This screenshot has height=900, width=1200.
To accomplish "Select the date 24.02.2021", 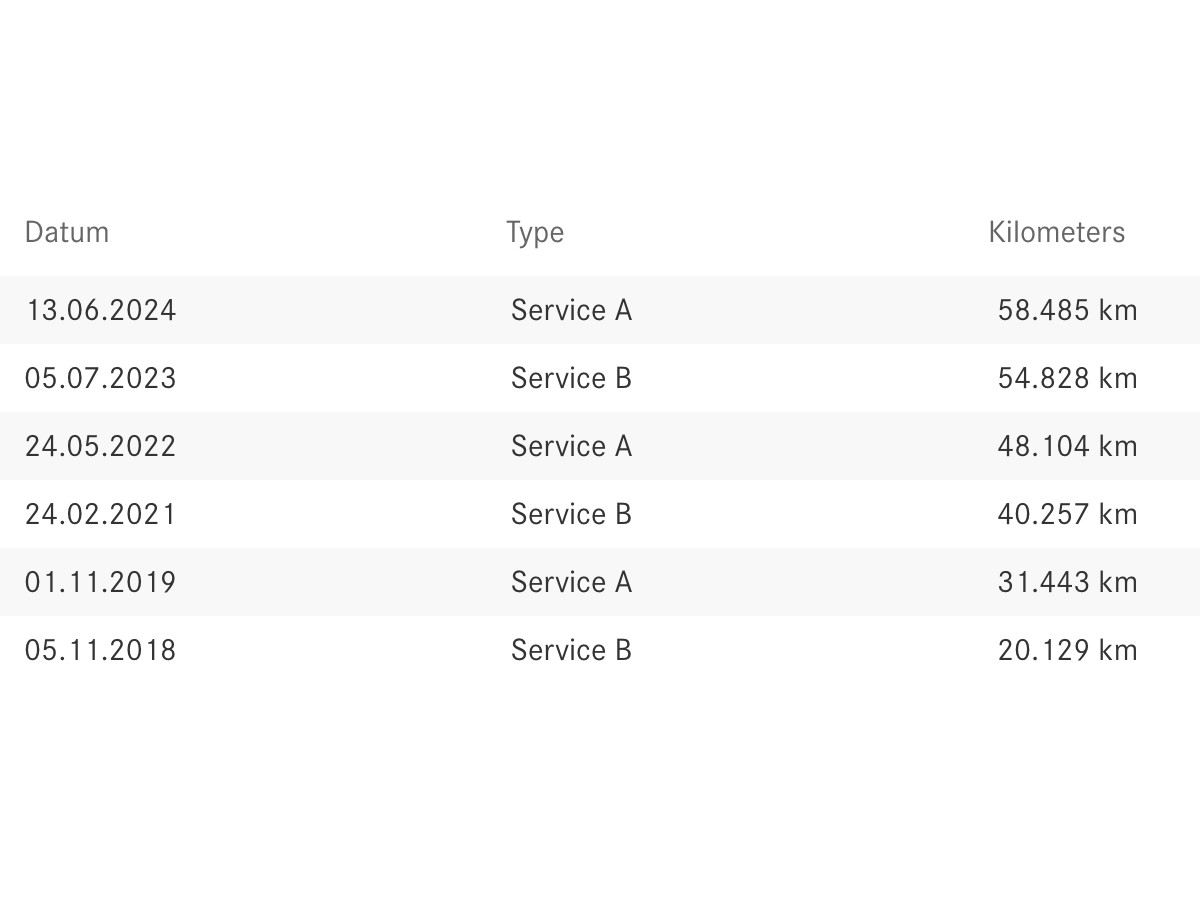I will pyautogui.click(x=100, y=514).
